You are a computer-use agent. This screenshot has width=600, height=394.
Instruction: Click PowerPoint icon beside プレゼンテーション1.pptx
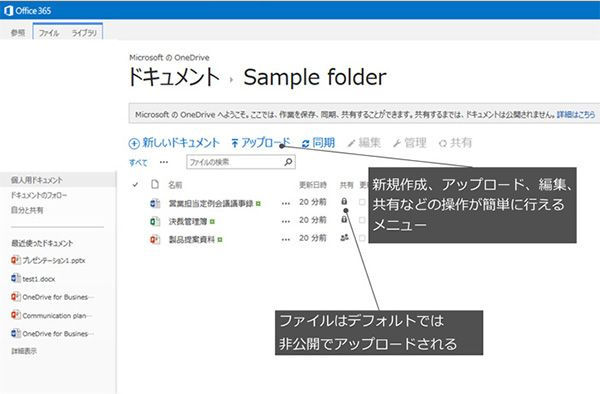click(x=16, y=260)
